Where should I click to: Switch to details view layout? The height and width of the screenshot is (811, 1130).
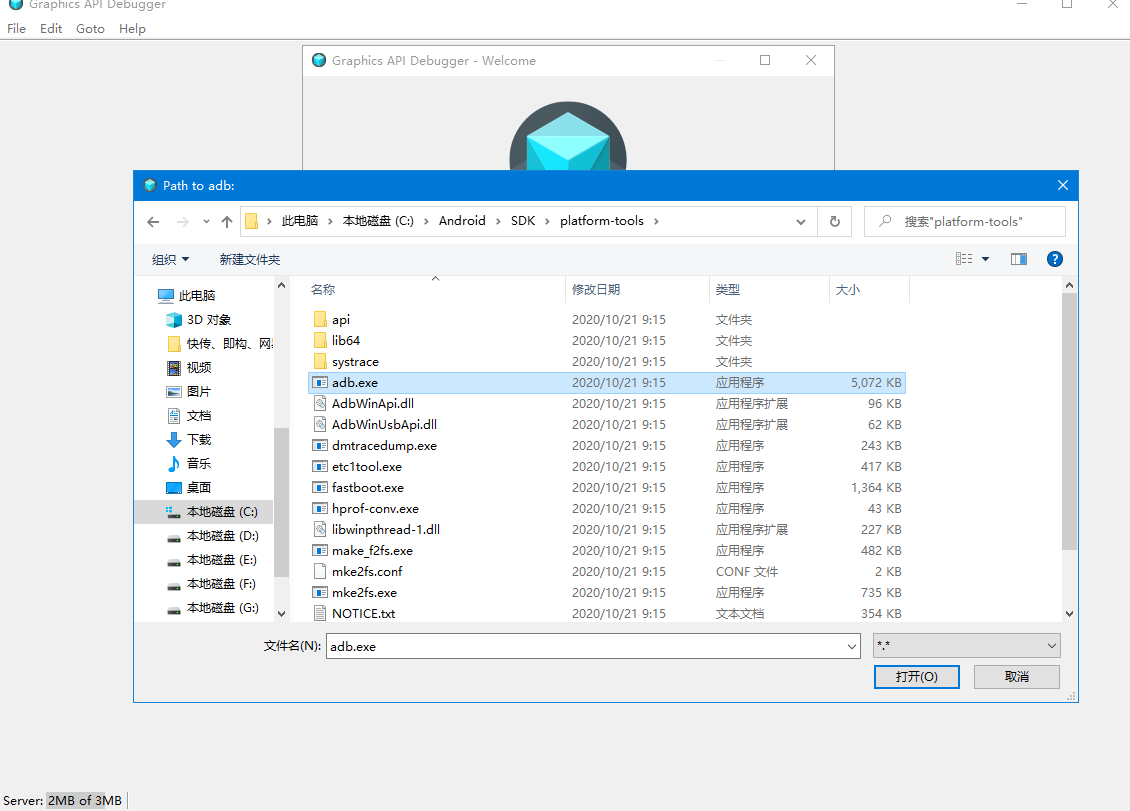coord(963,258)
